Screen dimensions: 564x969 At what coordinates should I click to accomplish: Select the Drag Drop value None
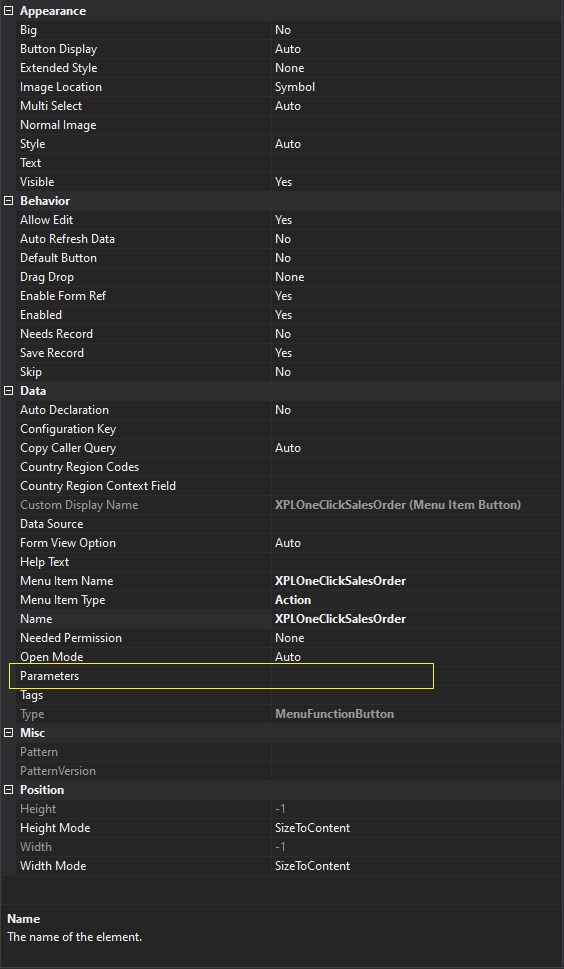coord(290,277)
